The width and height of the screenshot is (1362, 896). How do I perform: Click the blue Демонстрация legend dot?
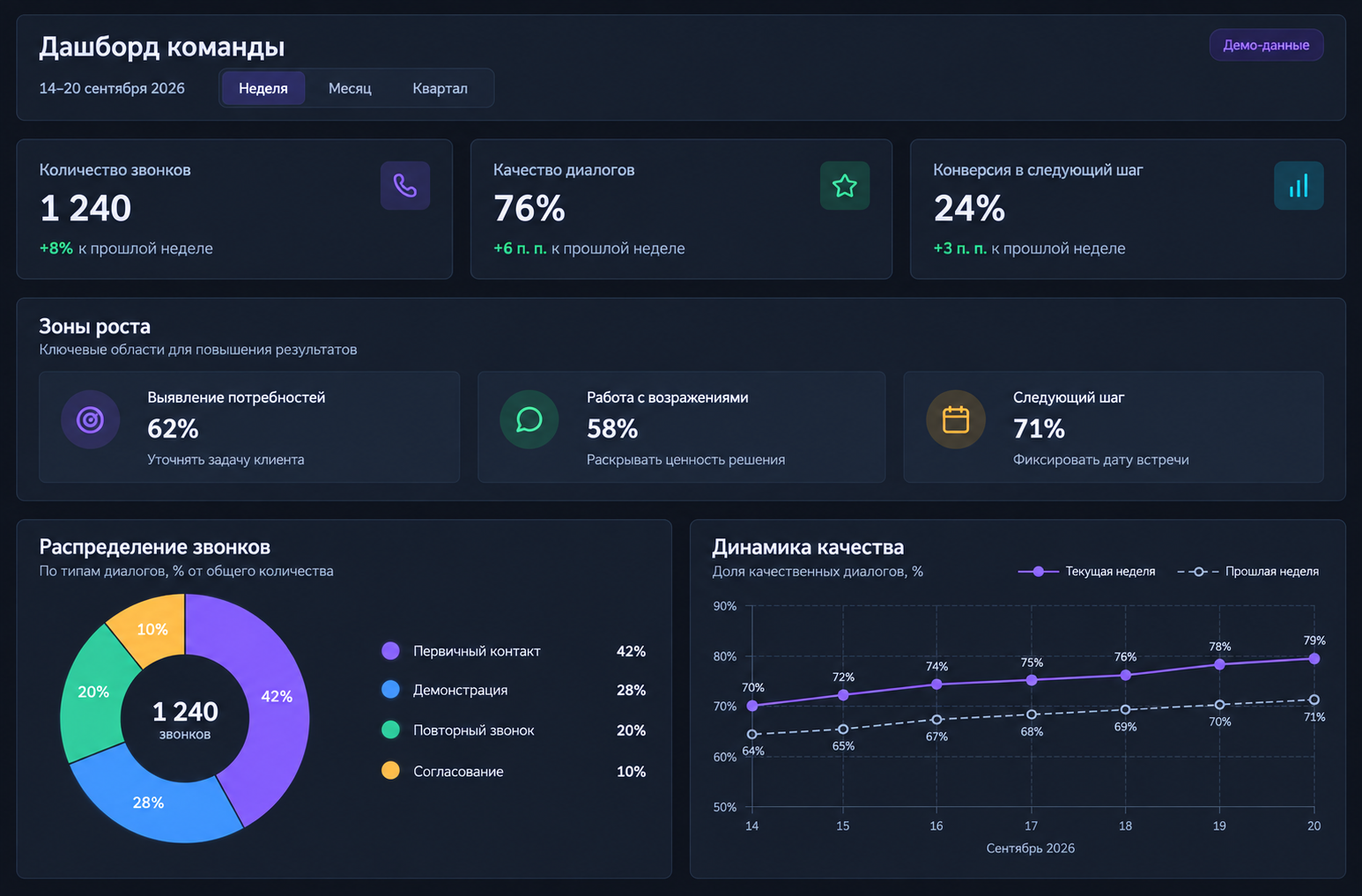[x=390, y=690]
